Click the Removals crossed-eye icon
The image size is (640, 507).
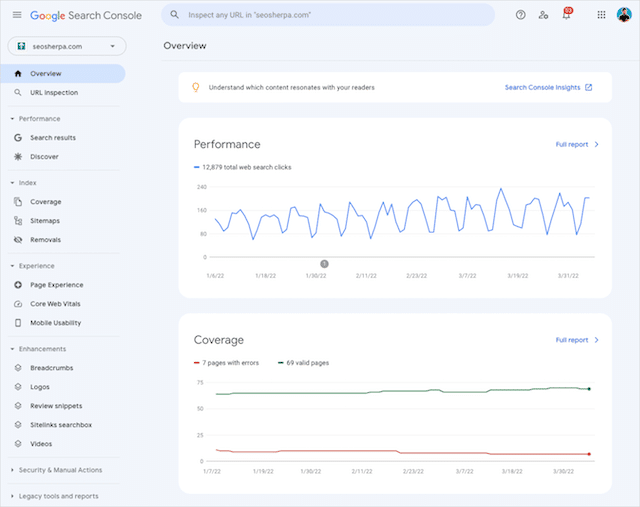tap(18, 240)
